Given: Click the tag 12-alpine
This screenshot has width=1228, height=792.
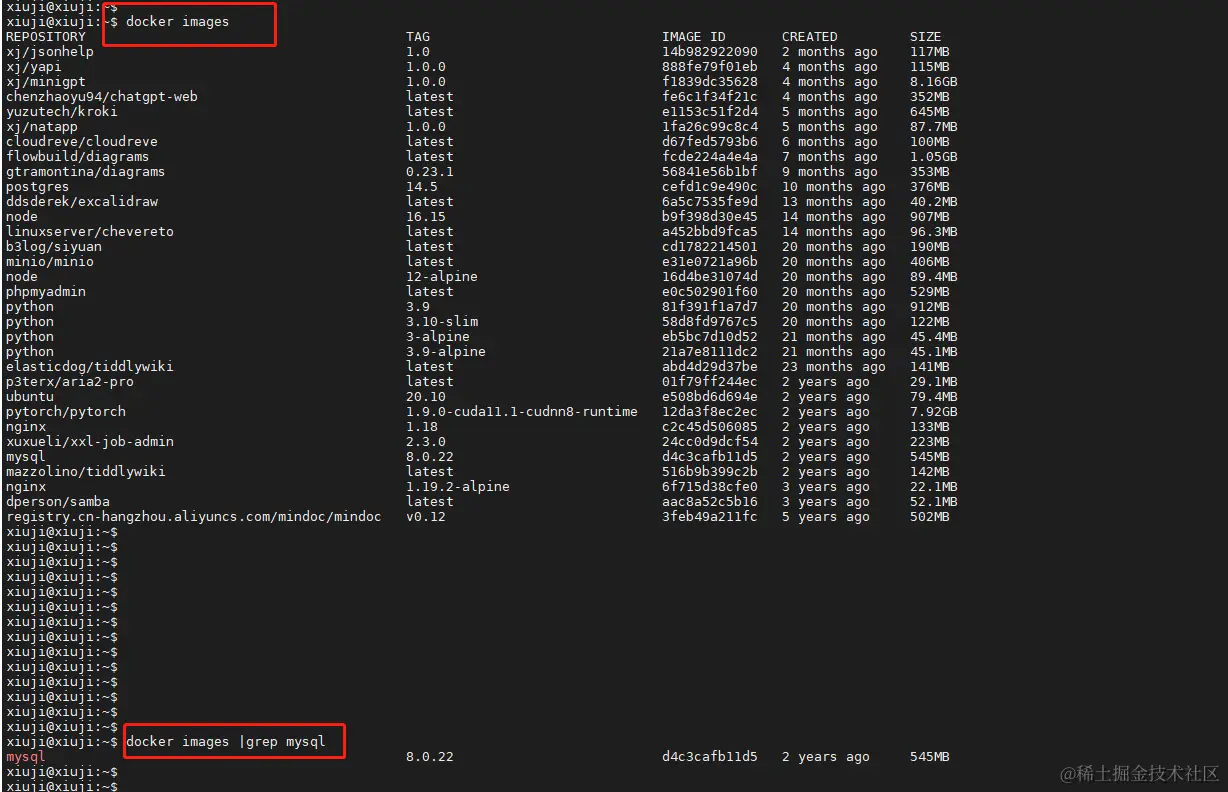Looking at the screenshot, I should coord(442,276).
